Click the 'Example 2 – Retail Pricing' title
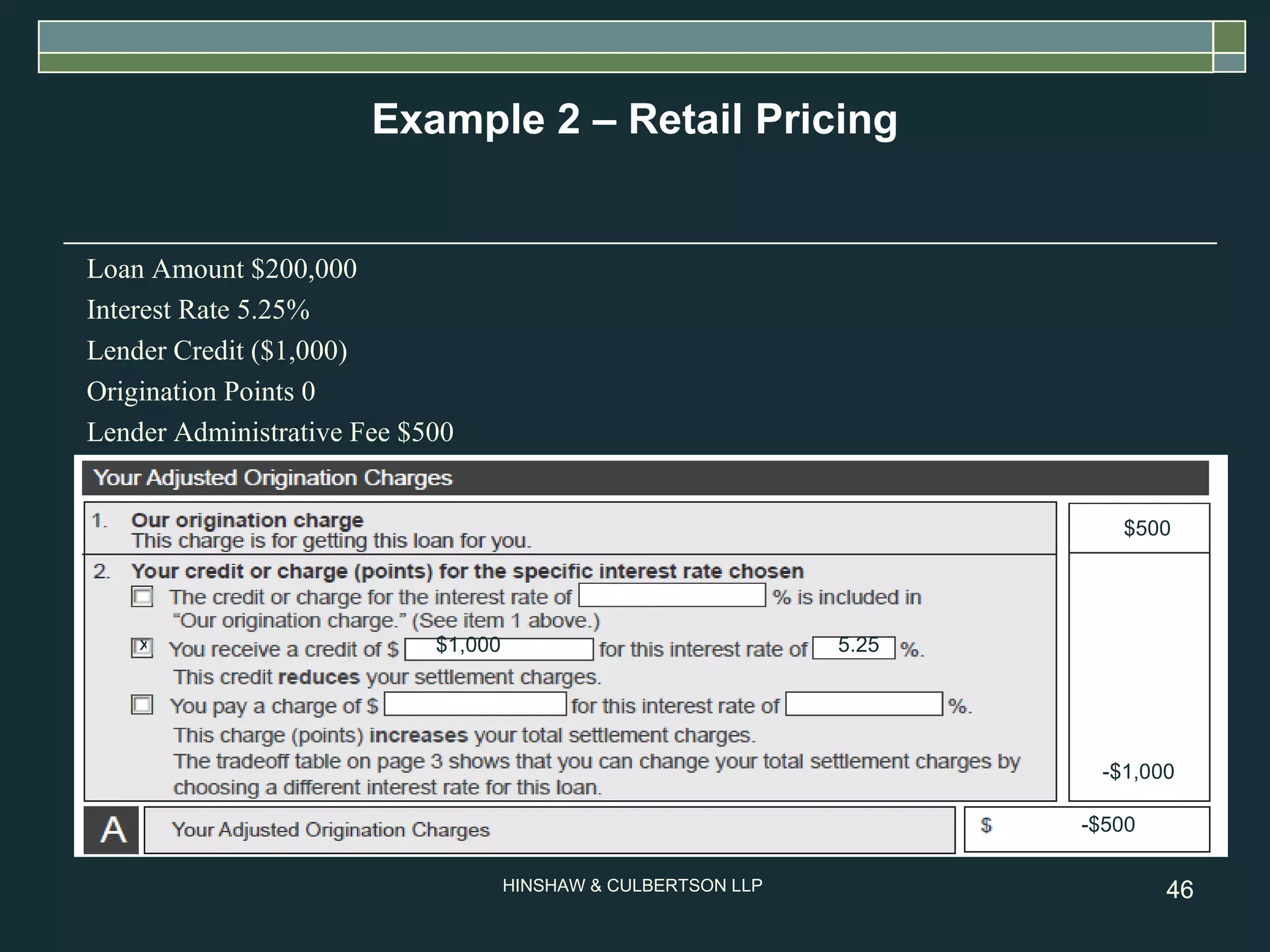Image resolution: width=1270 pixels, height=952 pixels. (x=634, y=119)
